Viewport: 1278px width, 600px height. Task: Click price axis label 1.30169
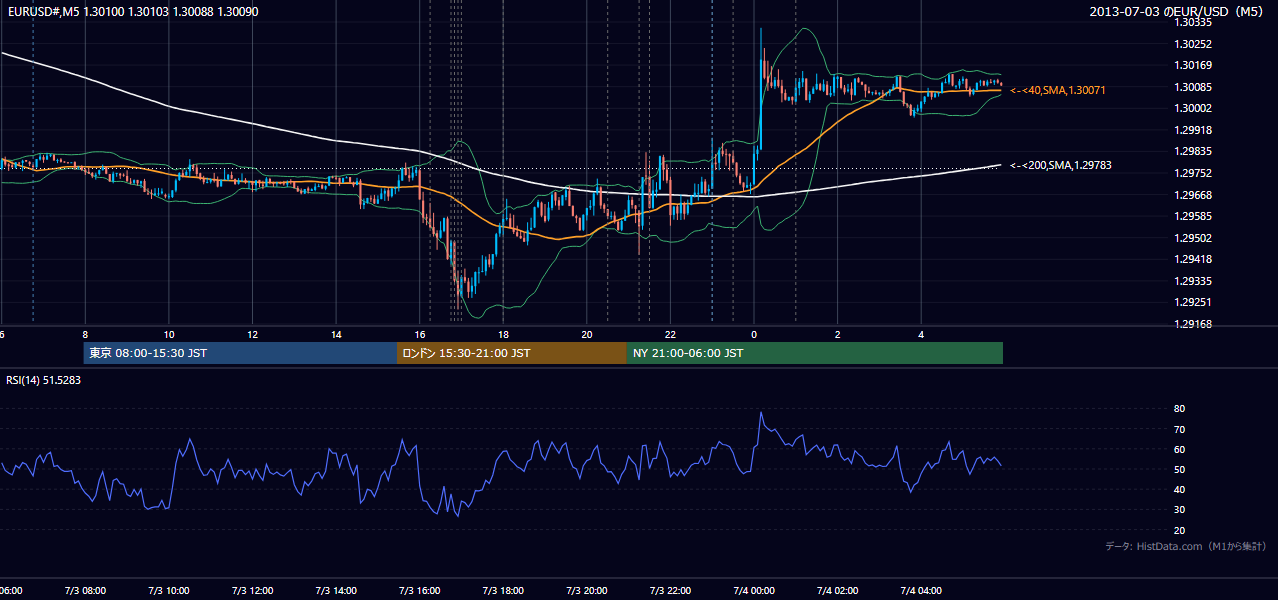[1193, 65]
